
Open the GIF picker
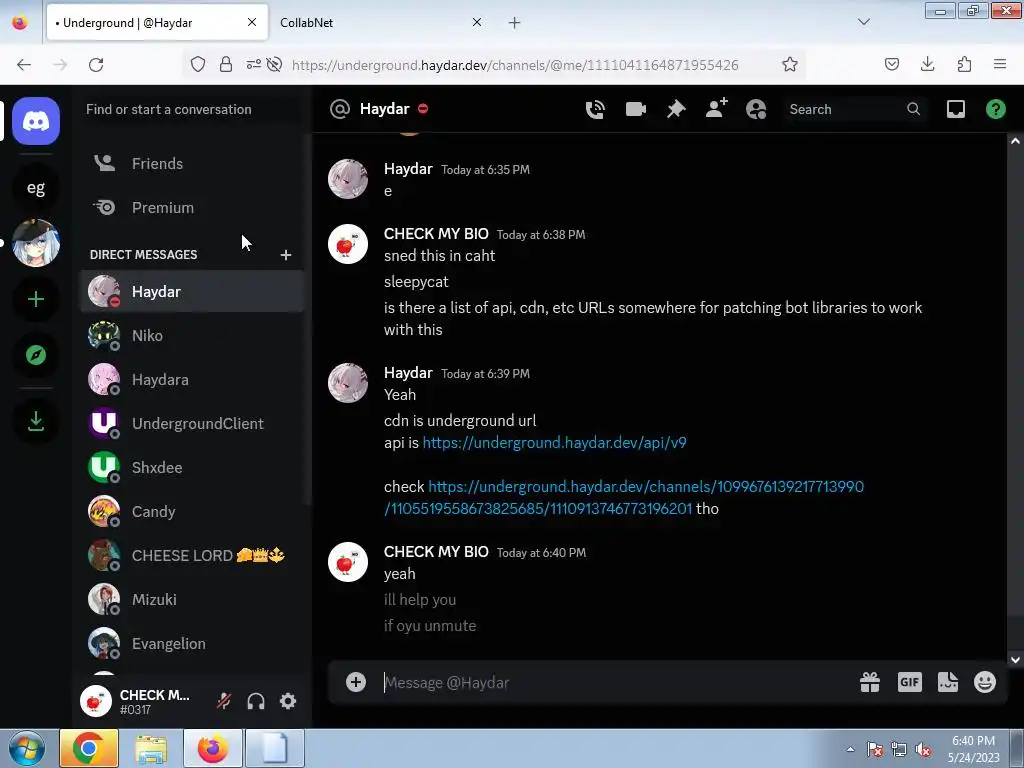909,682
